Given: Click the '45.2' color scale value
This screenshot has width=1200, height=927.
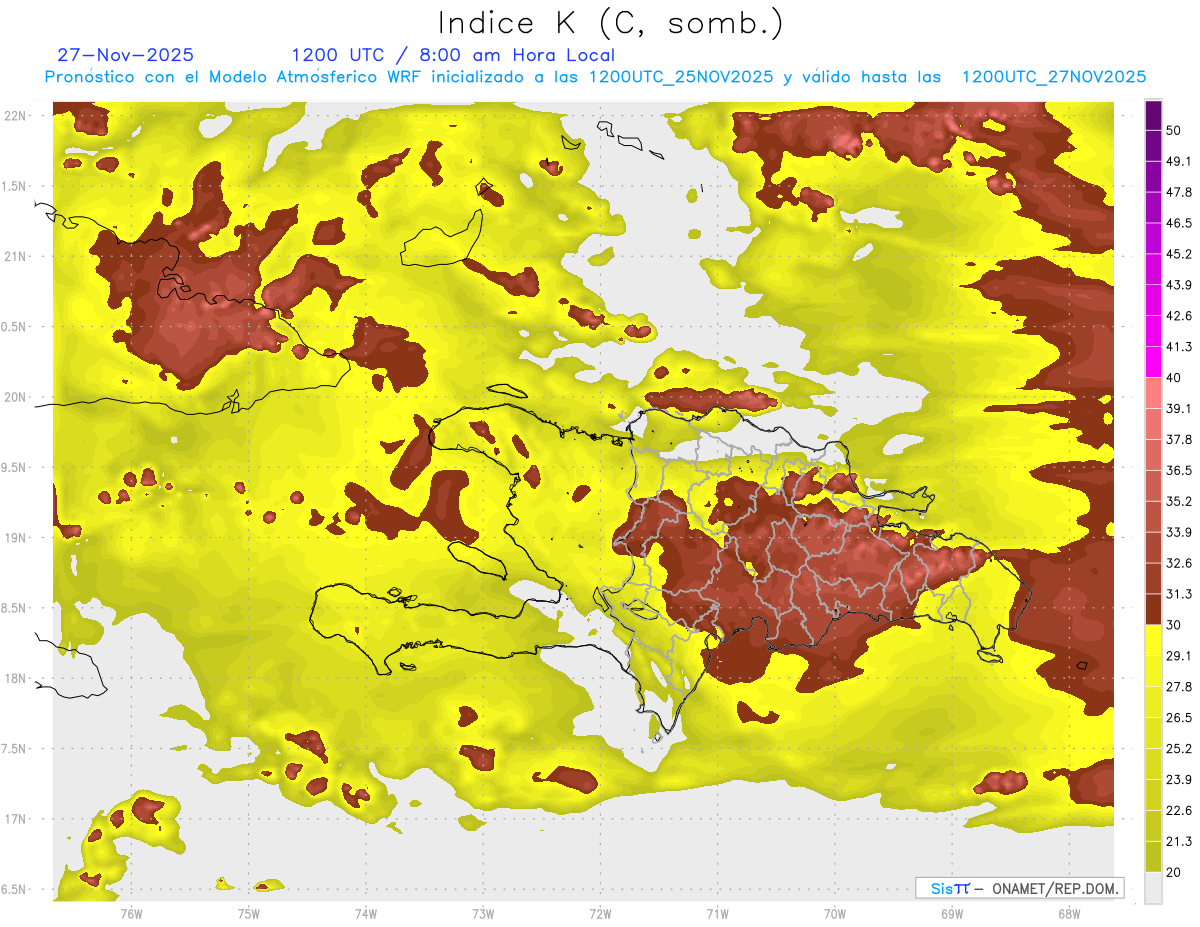Looking at the screenshot, I should point(1179,255).
